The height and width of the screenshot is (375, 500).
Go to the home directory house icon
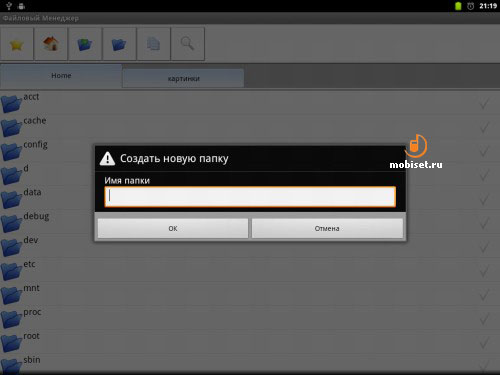click(51, 44)
